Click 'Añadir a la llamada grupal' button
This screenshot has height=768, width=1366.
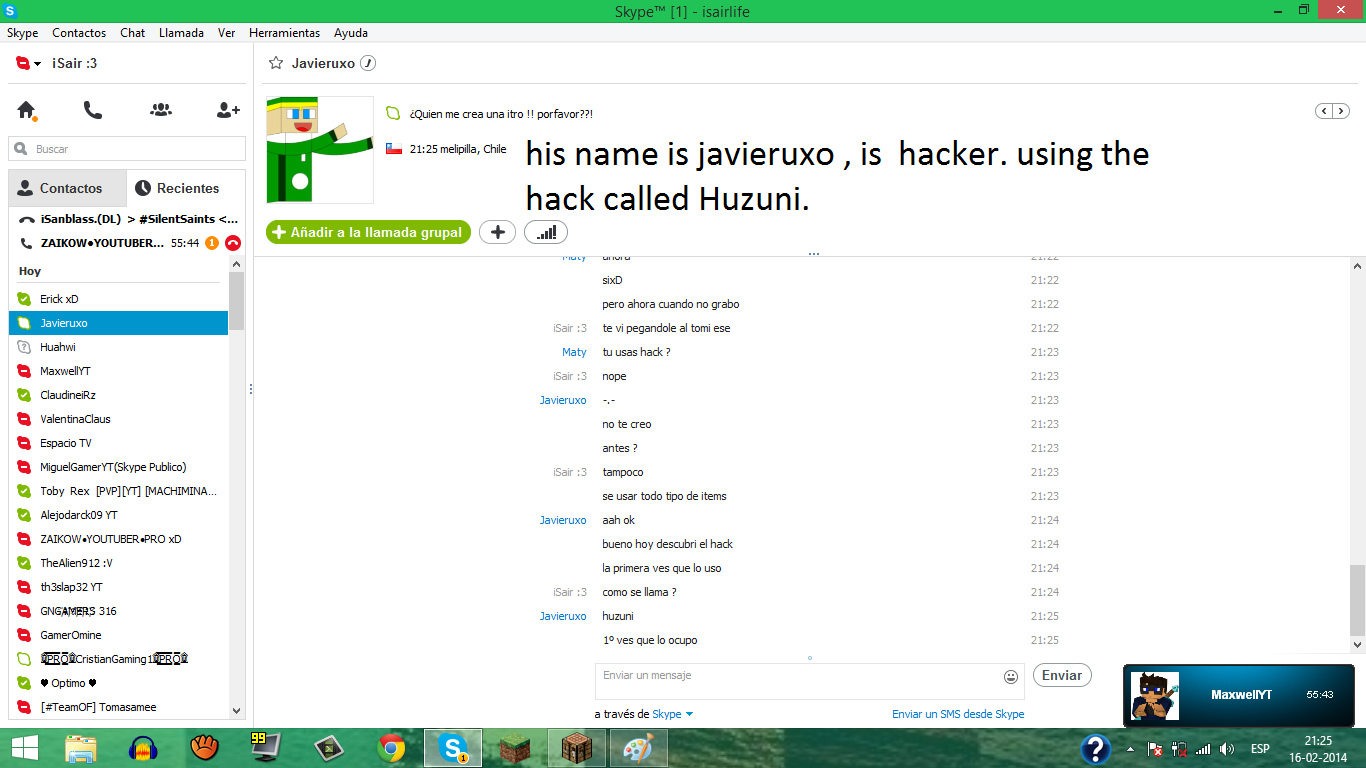click(x=368, y=232)
